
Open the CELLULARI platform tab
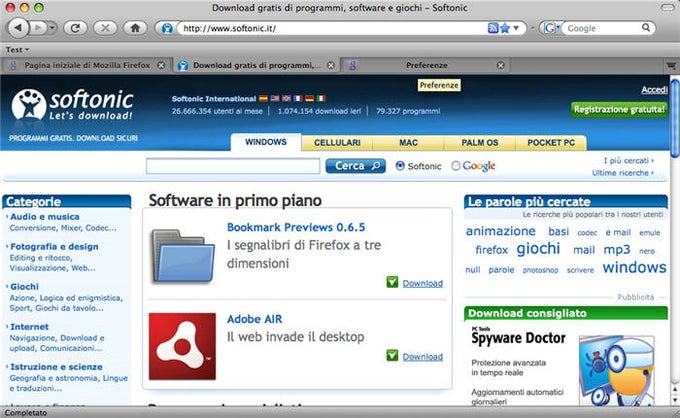click(337, 143)
